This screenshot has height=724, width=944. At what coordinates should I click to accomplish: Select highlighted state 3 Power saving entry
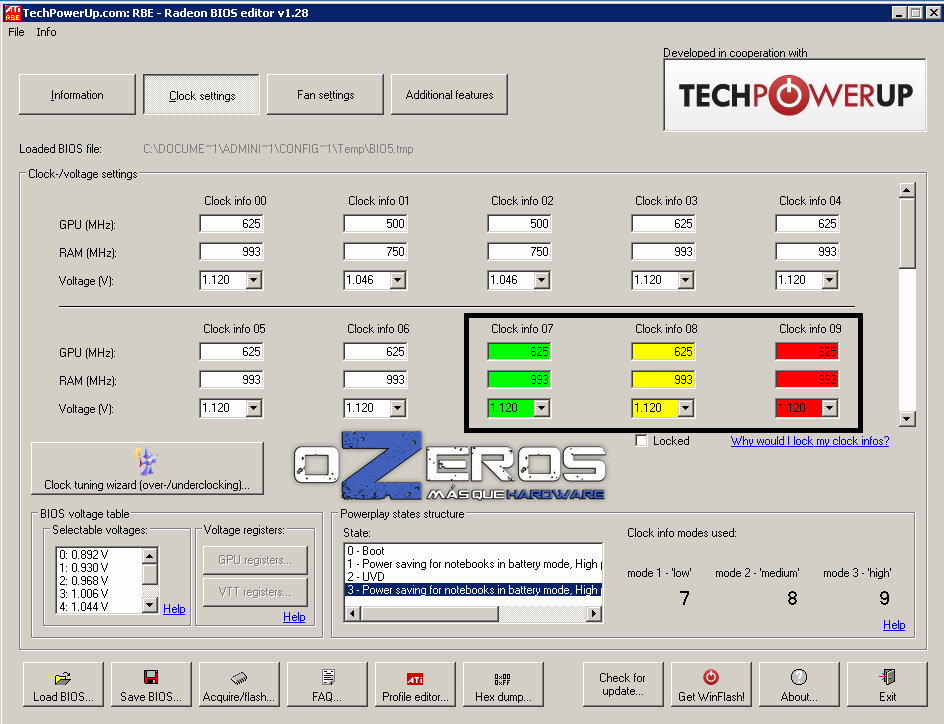point(473,590)
